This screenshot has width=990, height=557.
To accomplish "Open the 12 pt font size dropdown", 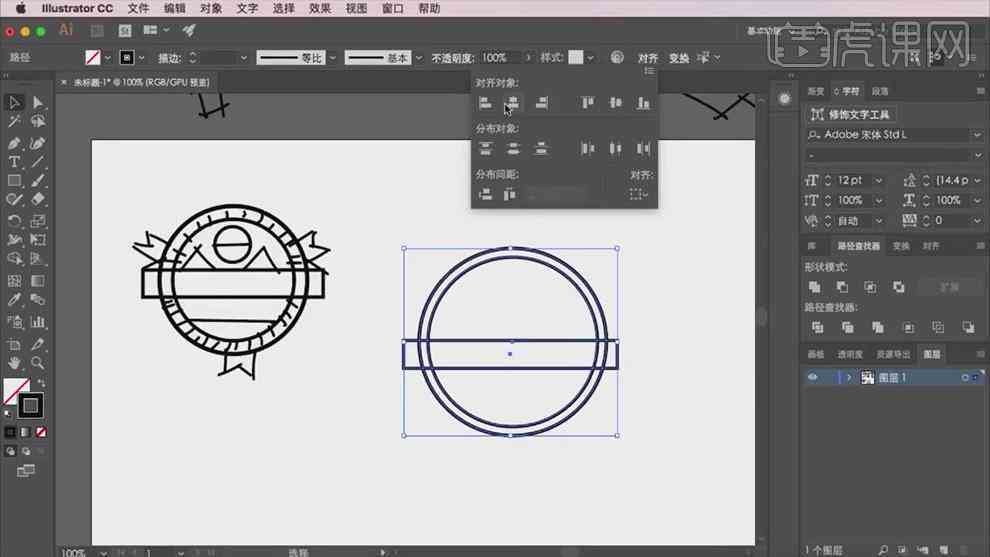I will 878,181.
